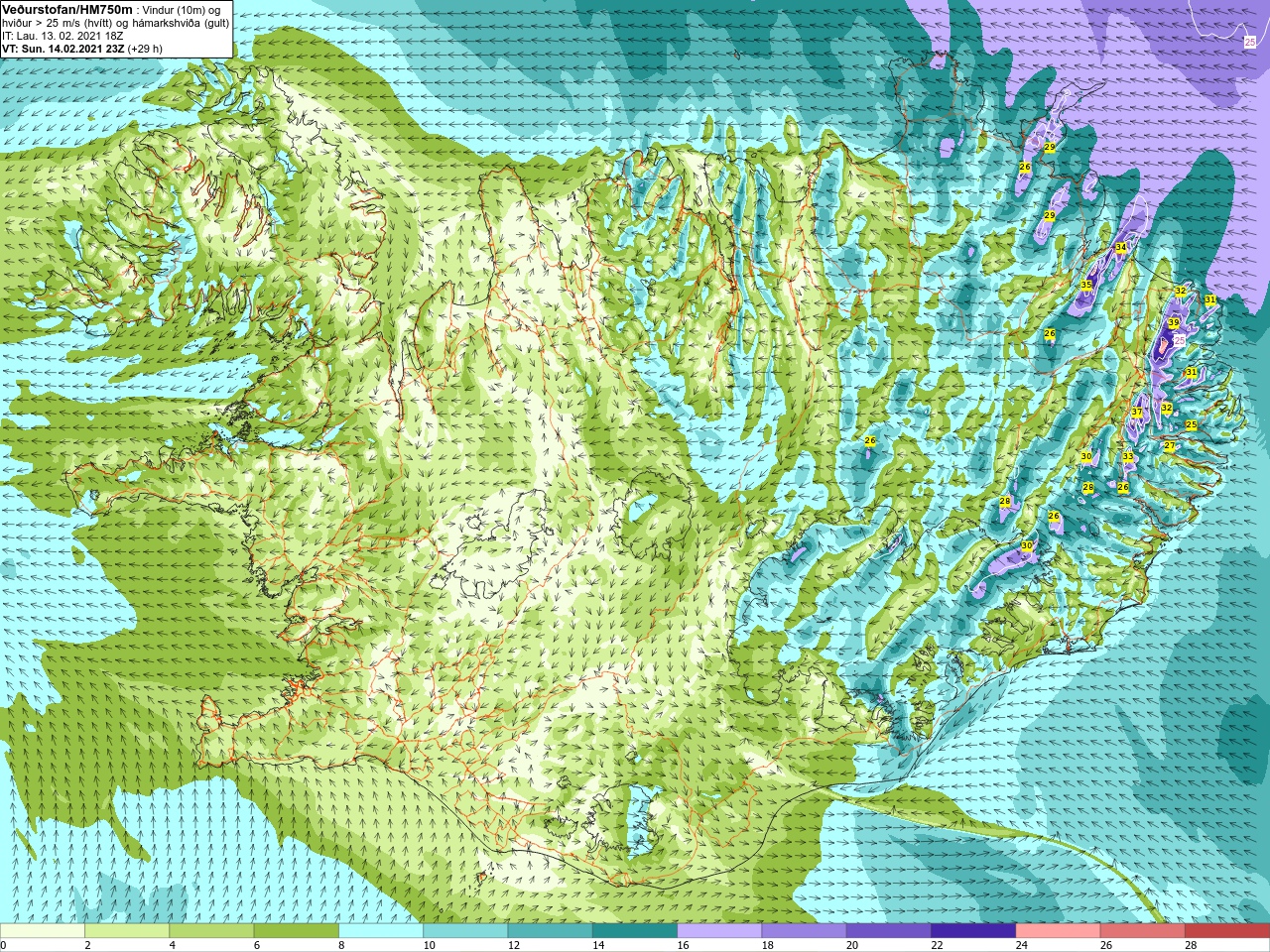Select the violet 20–22 m/s legend swatch
The height and width of the screenshot is (952, 1270).
(888, 931)
